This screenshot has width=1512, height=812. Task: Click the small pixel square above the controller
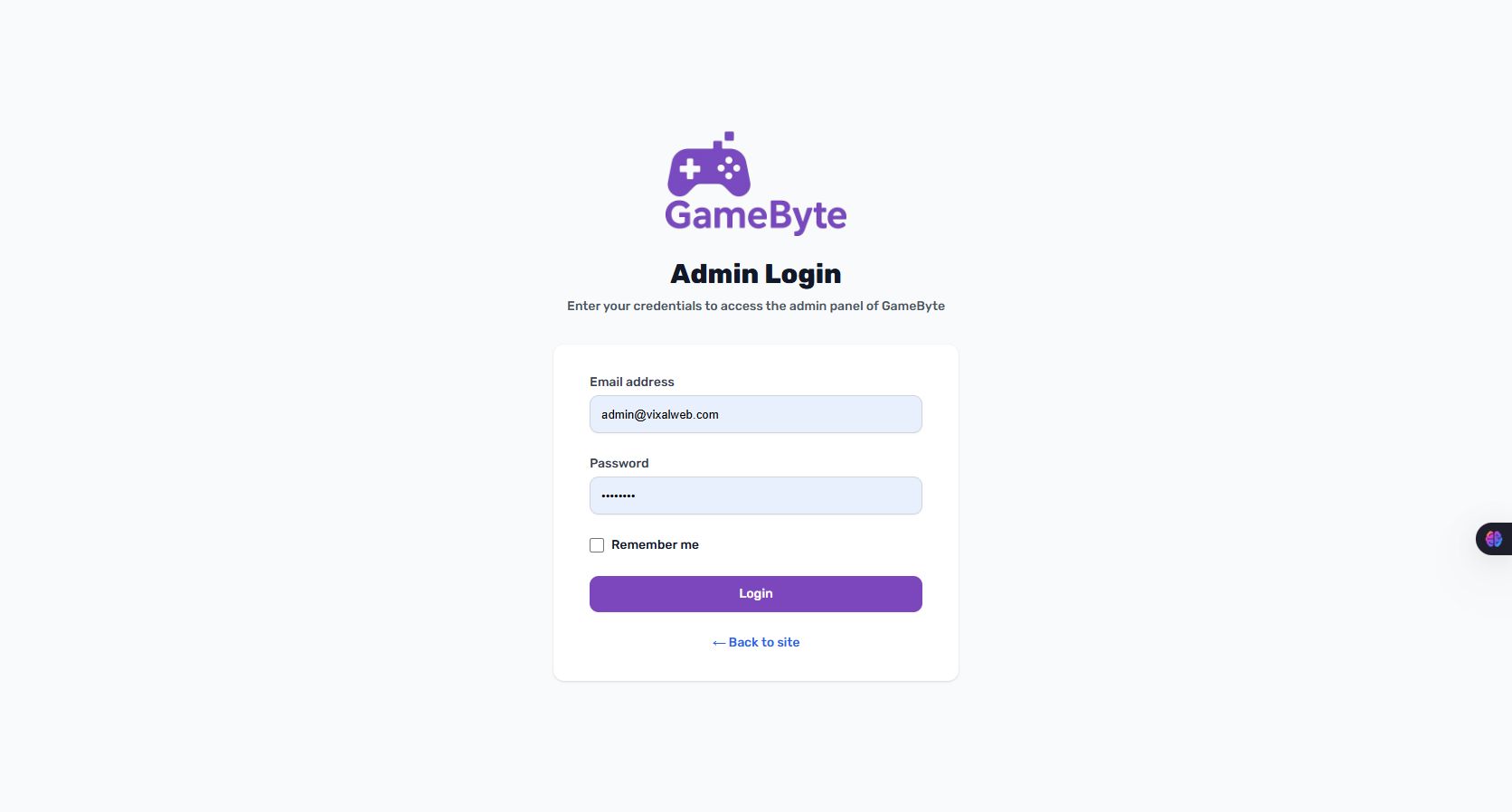coord(729,137)
